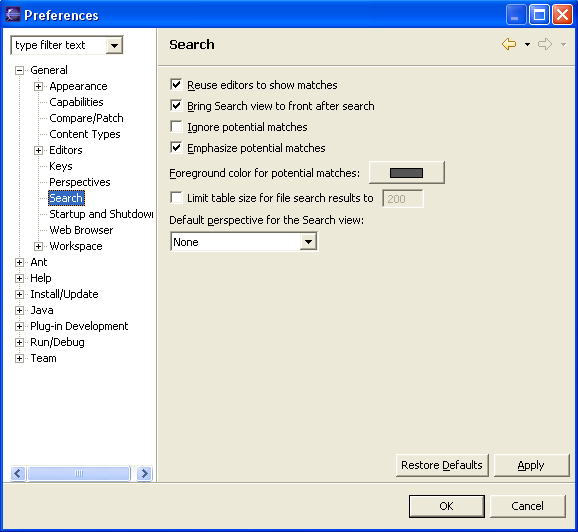Toggle Reuse editors to show matches
This screenshot has height=532, width=578.
point(176,85)
